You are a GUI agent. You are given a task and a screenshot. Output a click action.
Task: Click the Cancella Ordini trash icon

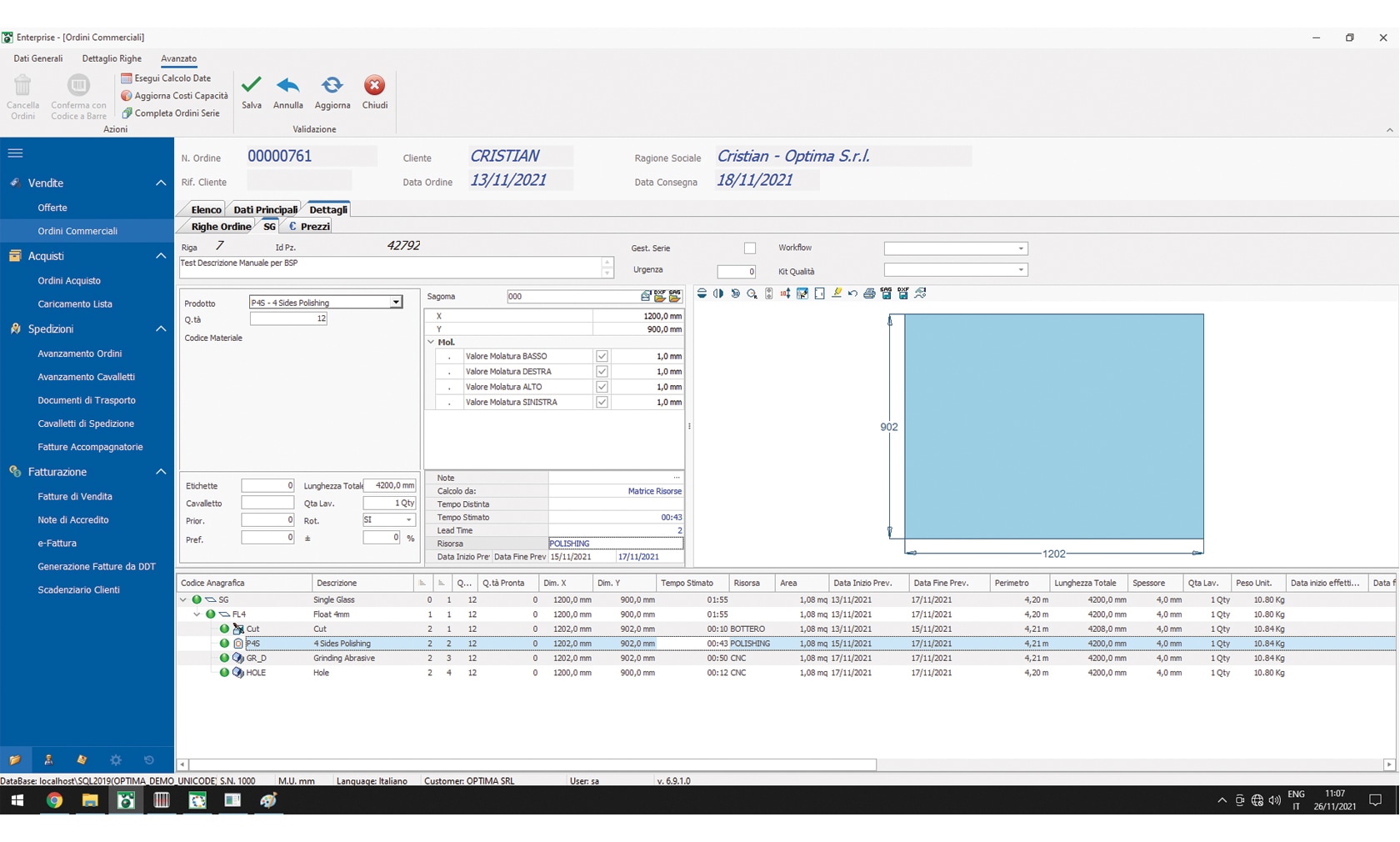[22, 85]
